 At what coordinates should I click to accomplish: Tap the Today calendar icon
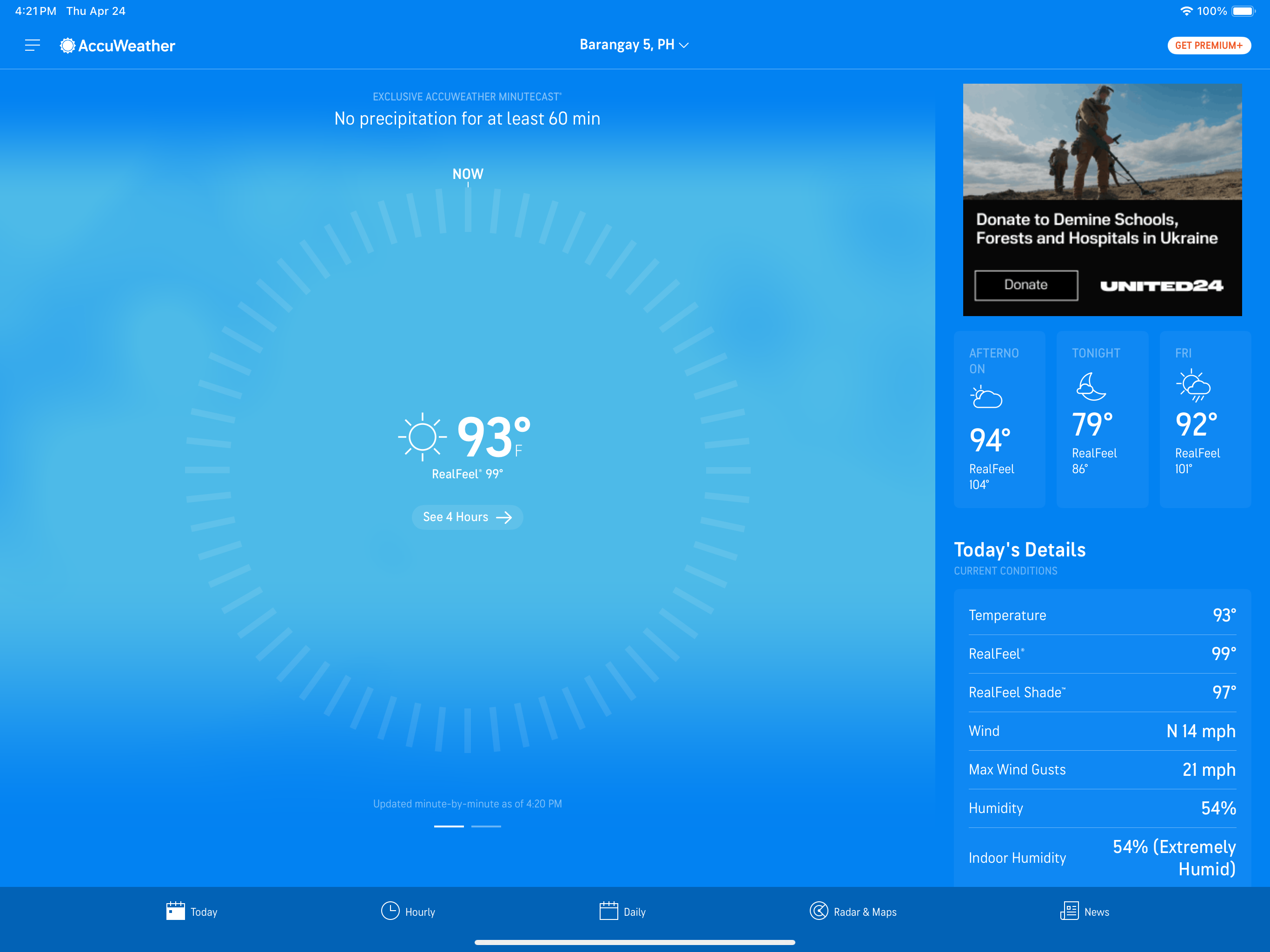pos(175,911)
